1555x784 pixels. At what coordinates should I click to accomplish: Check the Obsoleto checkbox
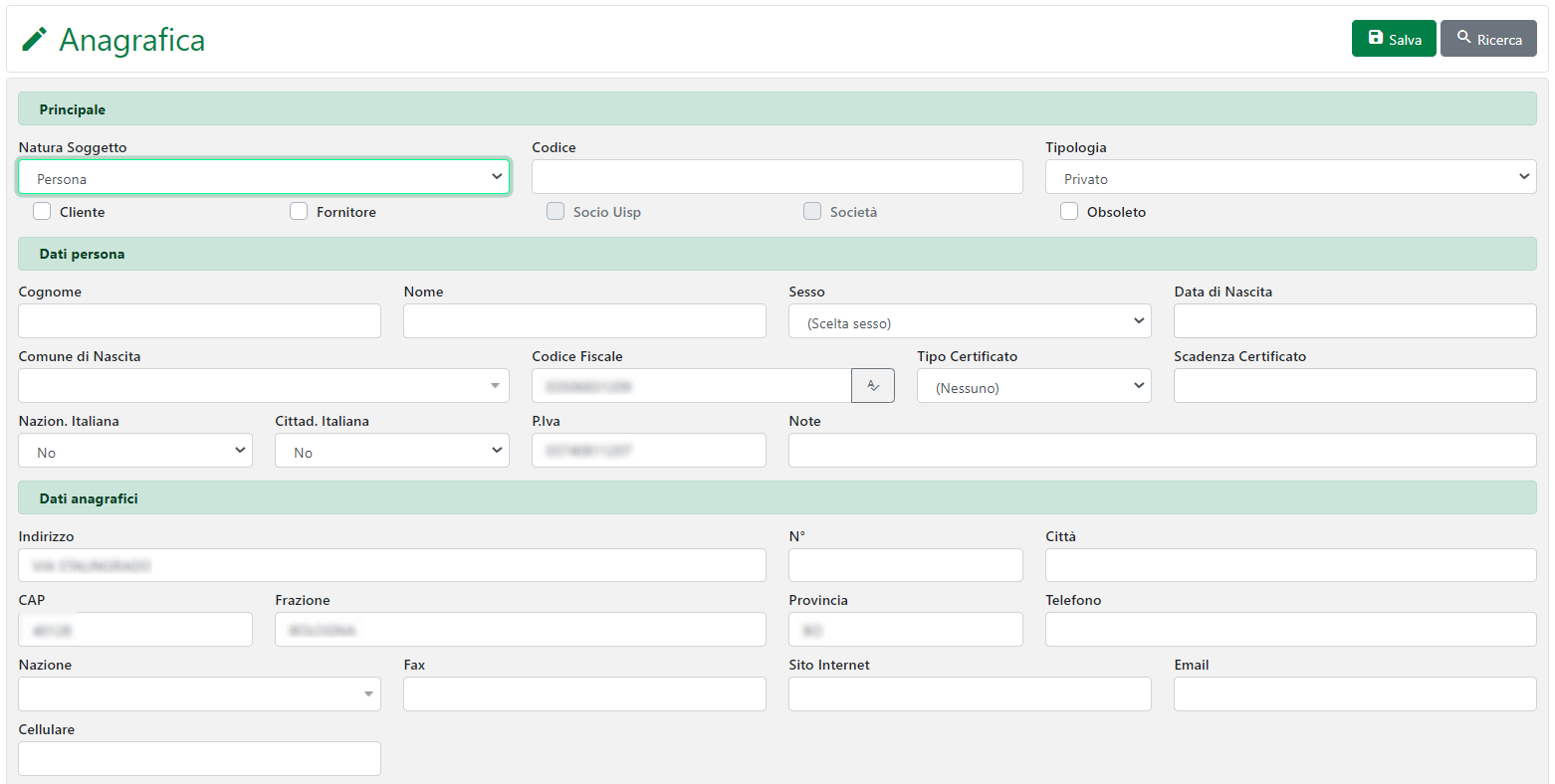(1069, 211)
